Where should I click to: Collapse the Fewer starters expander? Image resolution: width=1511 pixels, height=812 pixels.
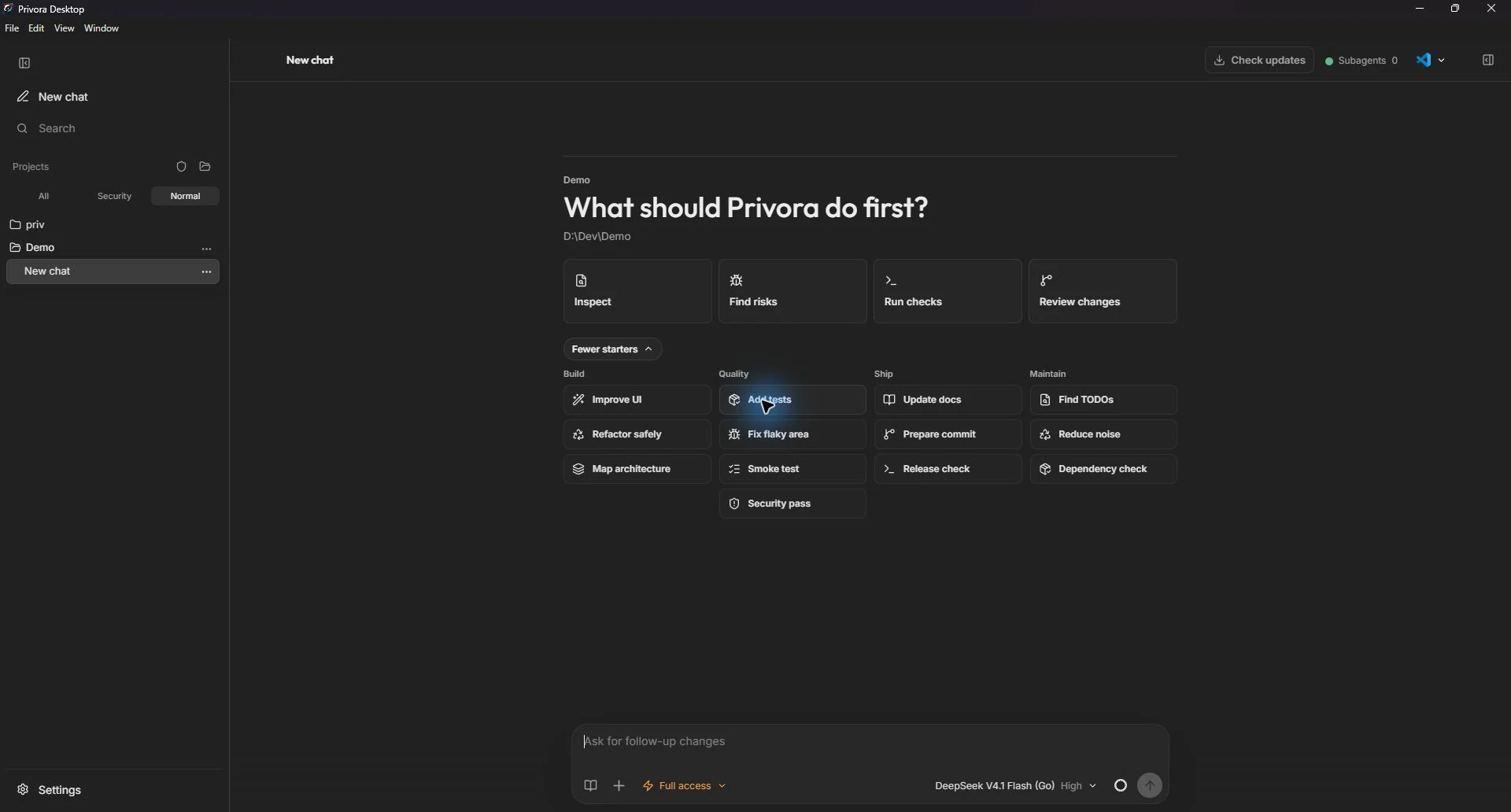click(x=612, y=349)
